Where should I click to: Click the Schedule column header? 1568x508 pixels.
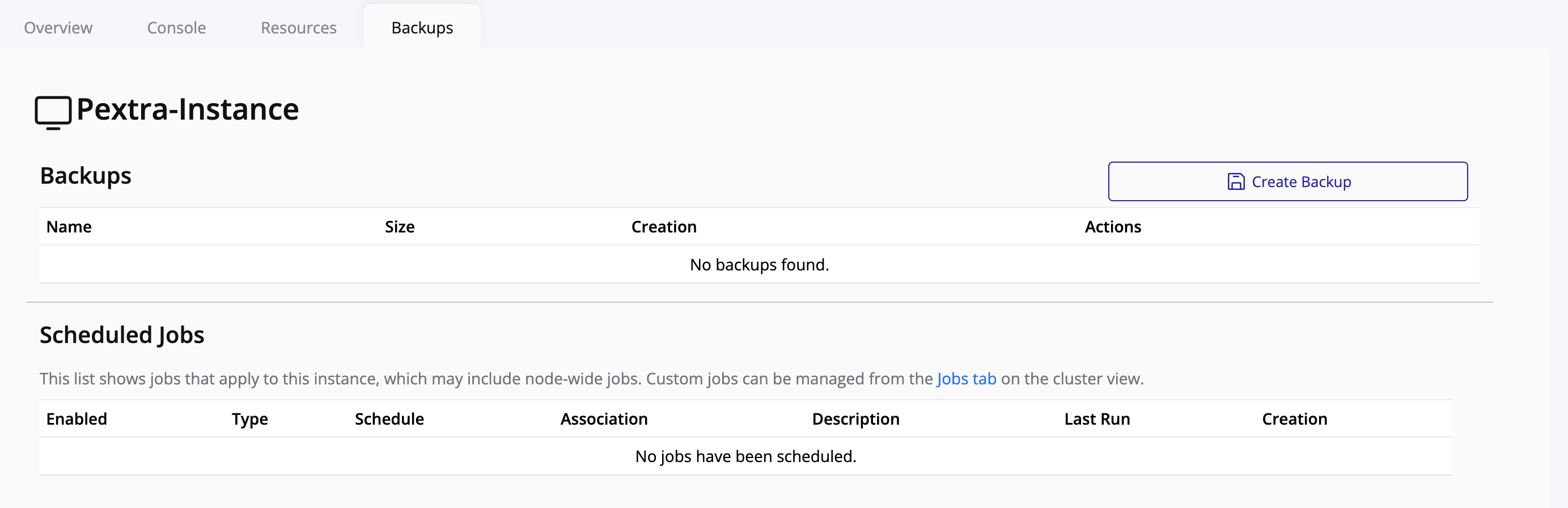pos(389,419)
